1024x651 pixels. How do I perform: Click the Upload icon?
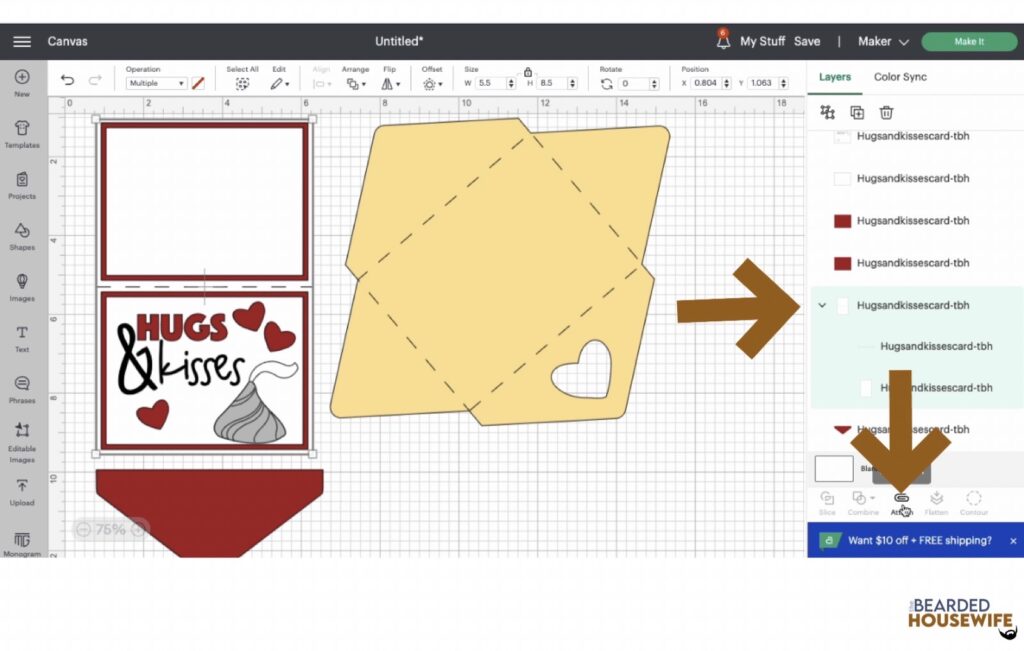[x=22, y=491]
